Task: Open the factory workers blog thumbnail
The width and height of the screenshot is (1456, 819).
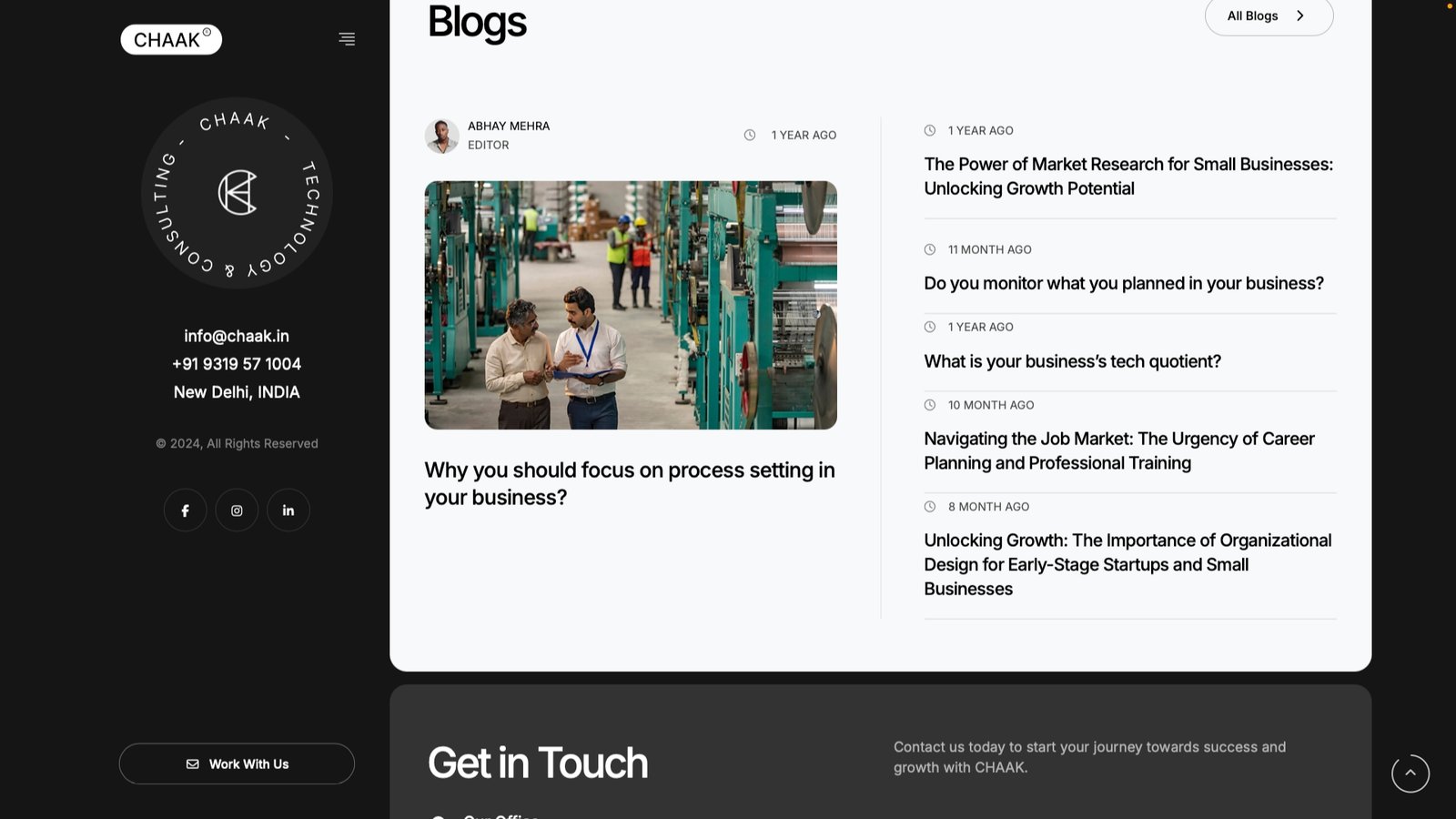Action: point(631,305)
